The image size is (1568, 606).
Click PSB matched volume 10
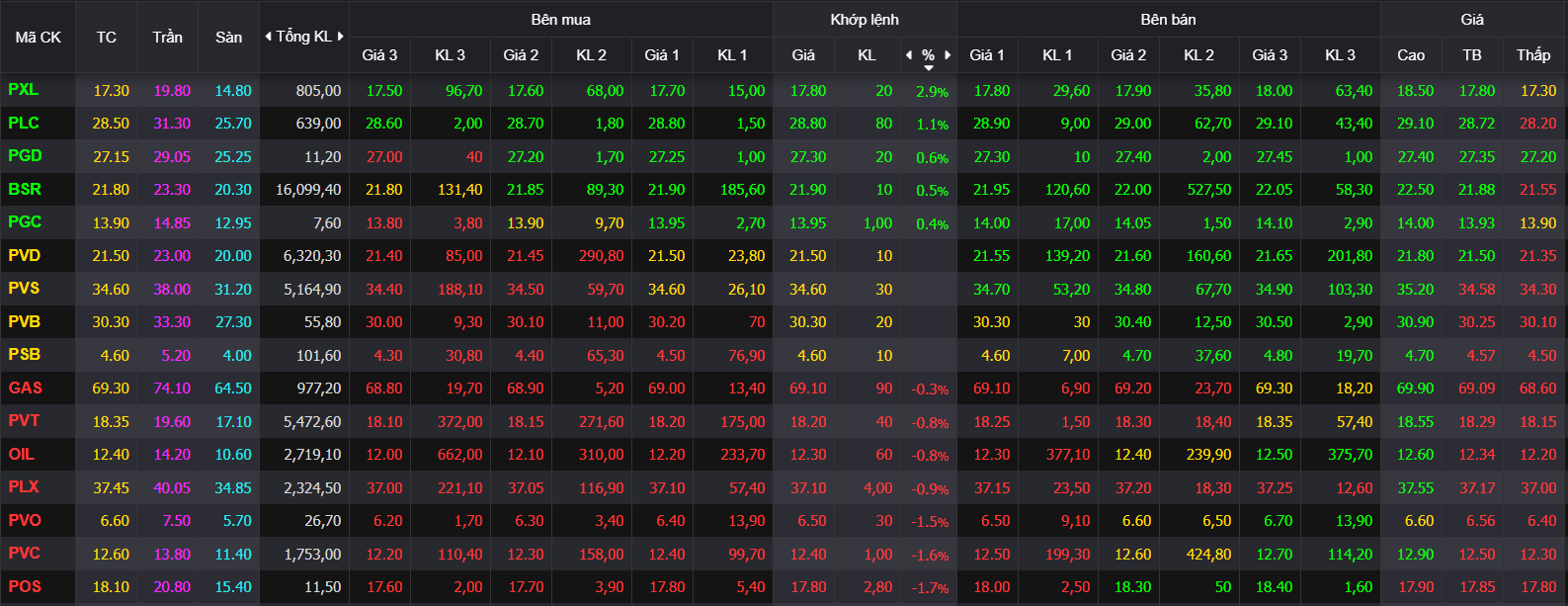coord(884,356)
